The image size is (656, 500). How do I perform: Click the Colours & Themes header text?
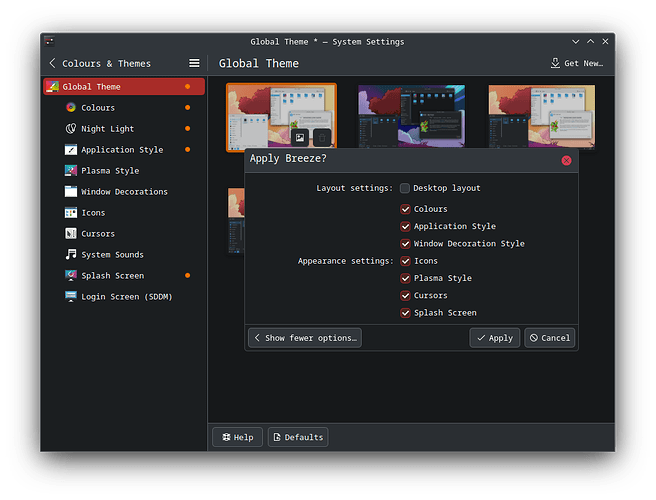(106, 64)
